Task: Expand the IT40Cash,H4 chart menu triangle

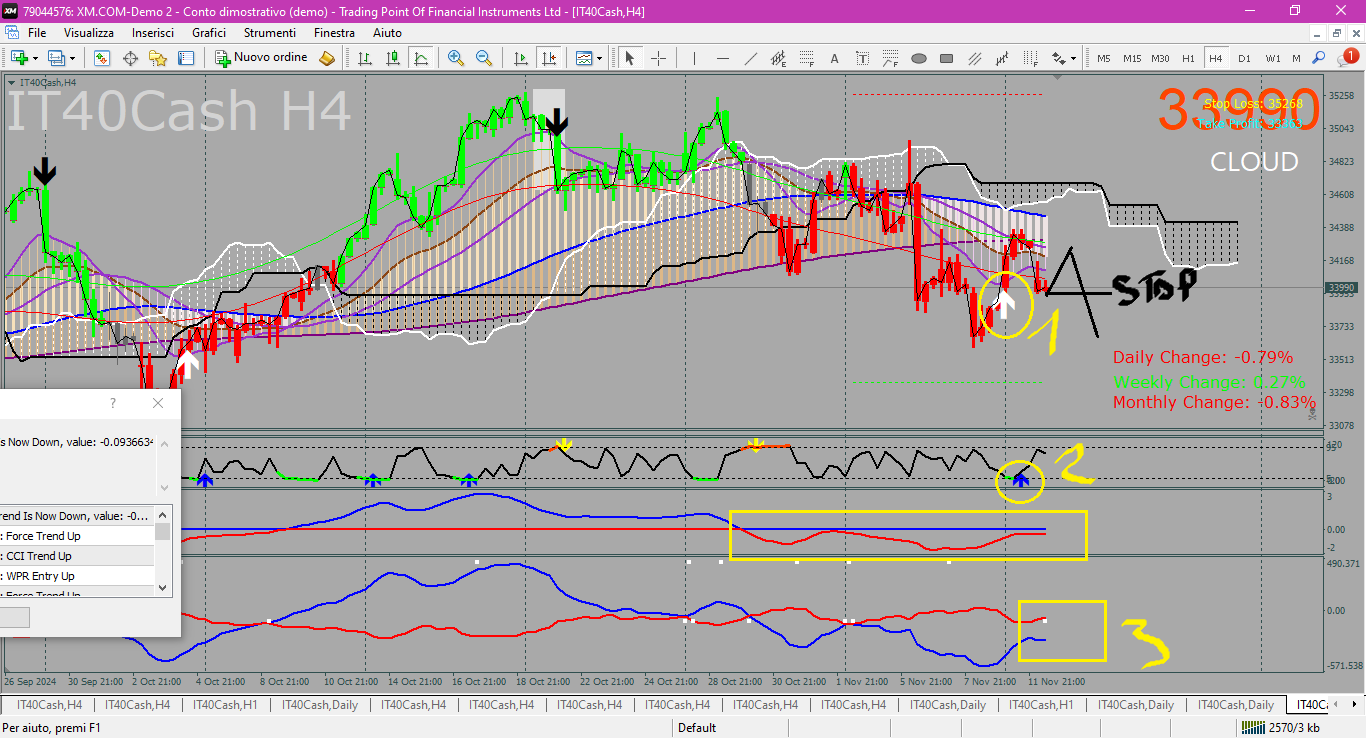Action: (11, 82)
